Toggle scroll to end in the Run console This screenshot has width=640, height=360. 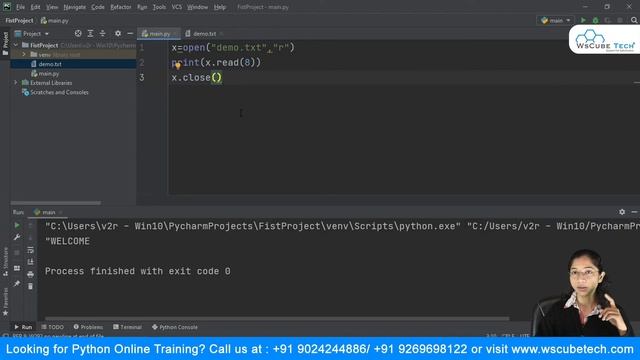pos(31,262)
